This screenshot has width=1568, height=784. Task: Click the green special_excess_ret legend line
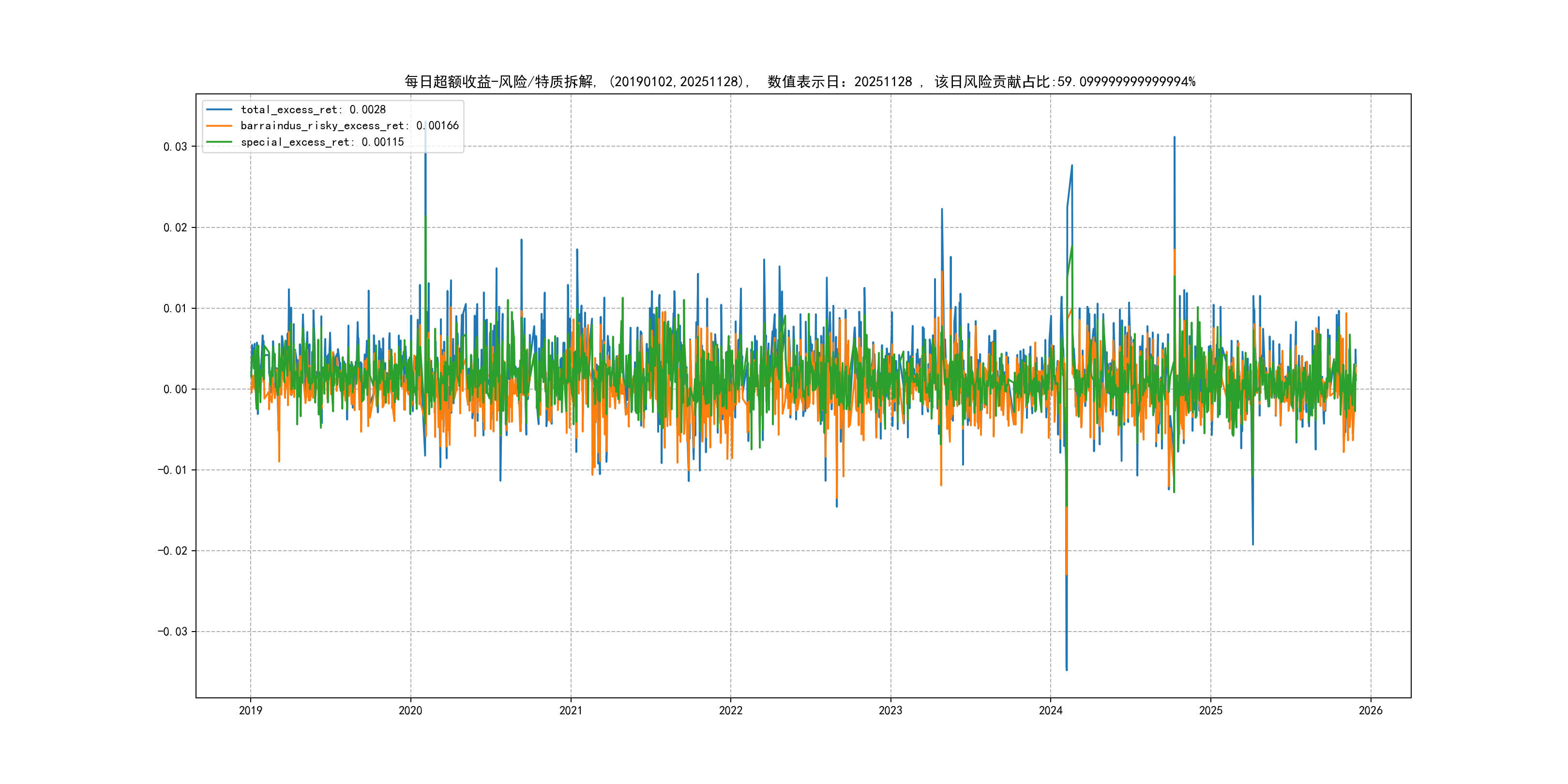click(x=219, y=142)
